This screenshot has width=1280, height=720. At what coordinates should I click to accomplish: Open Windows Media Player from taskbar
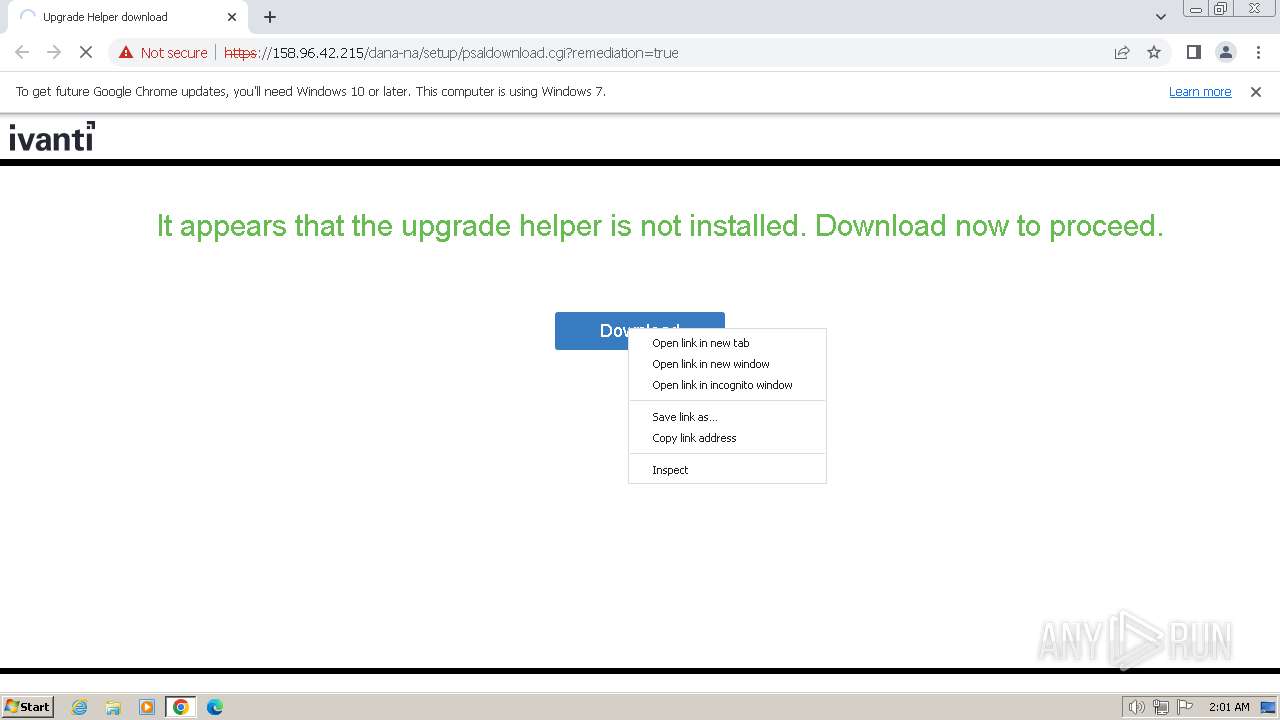[x=147, y=707]
